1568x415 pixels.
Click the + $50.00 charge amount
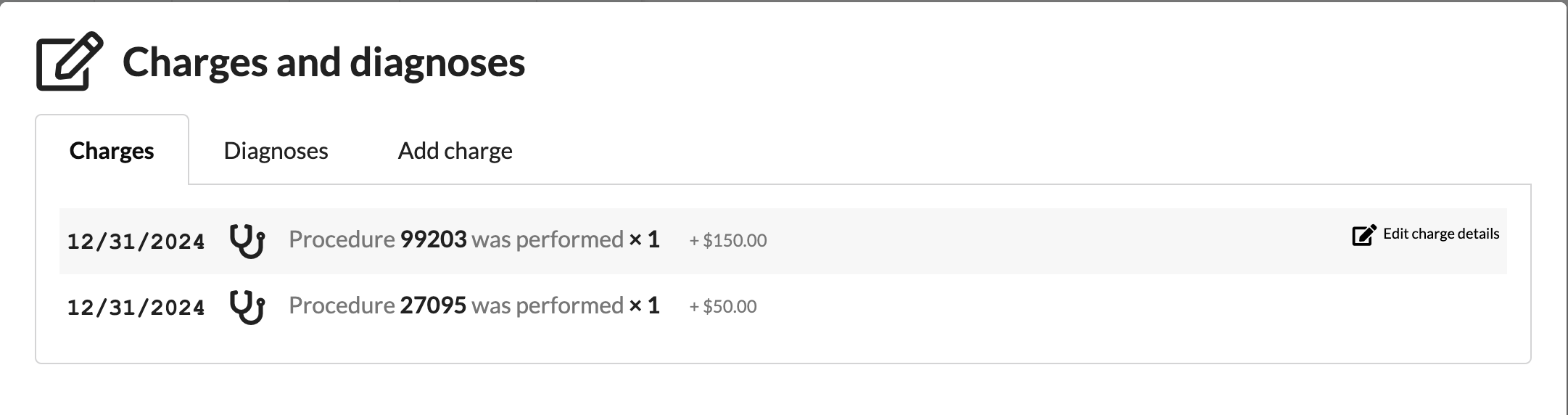722,306
